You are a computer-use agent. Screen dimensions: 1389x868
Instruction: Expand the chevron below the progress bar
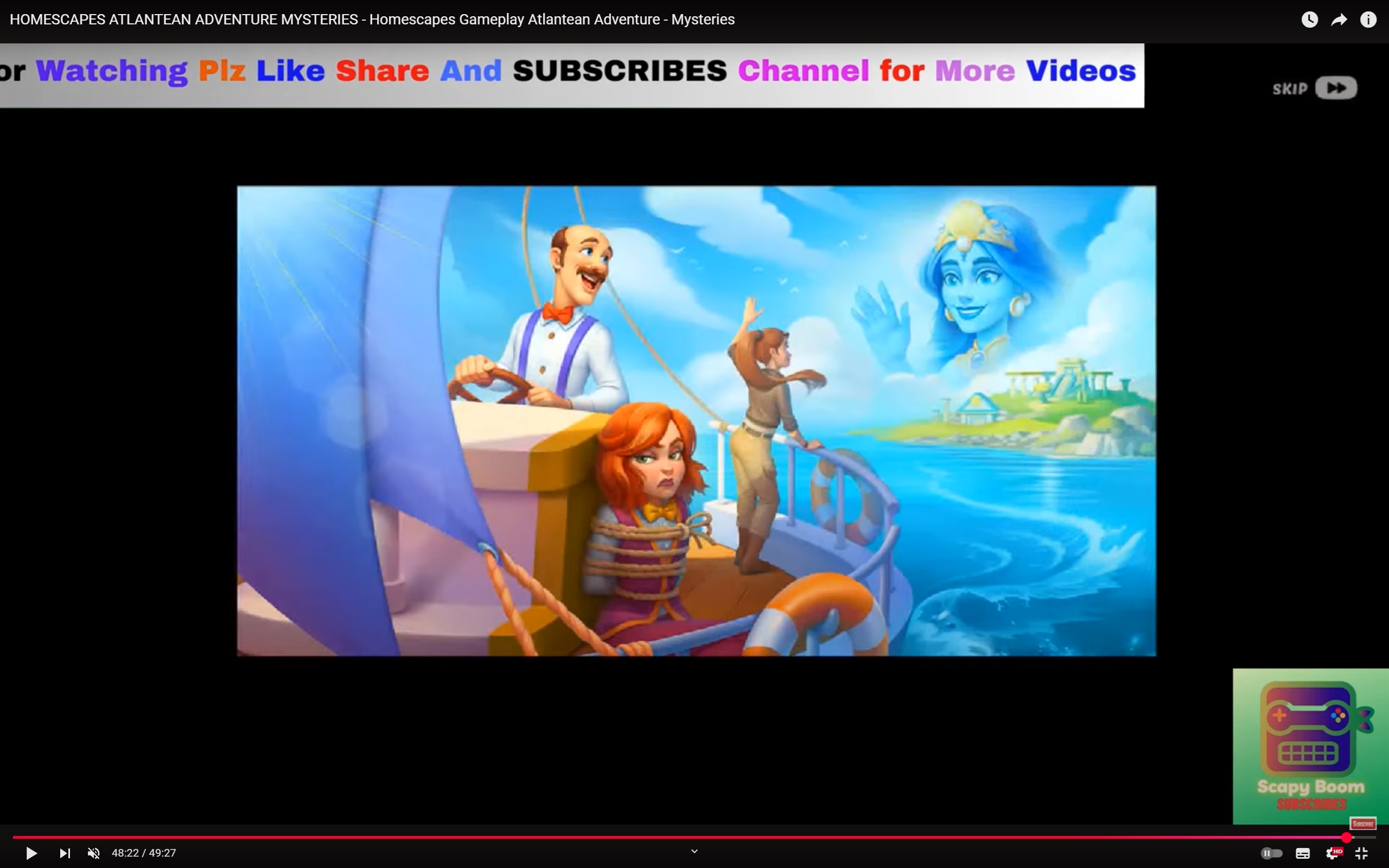(x=694, y=851)
